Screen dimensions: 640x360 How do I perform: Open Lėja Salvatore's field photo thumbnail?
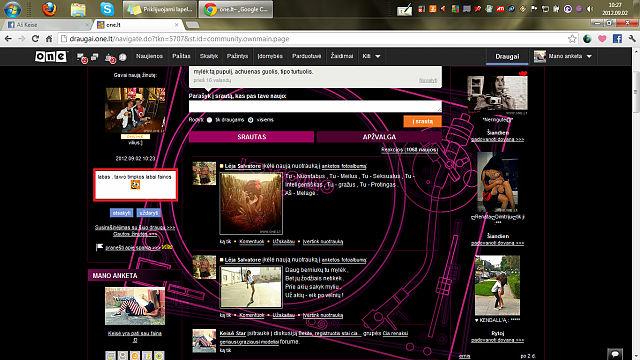click(x=251, y=203)
